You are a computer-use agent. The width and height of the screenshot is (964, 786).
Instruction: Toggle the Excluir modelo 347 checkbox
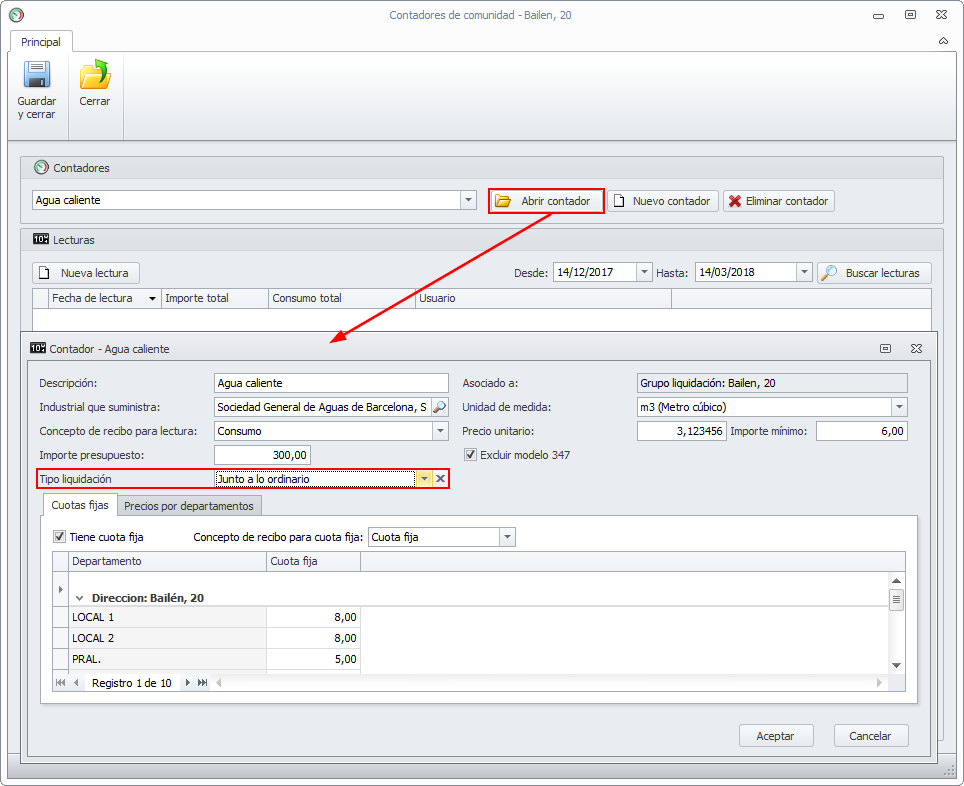(x=471, y=455)
